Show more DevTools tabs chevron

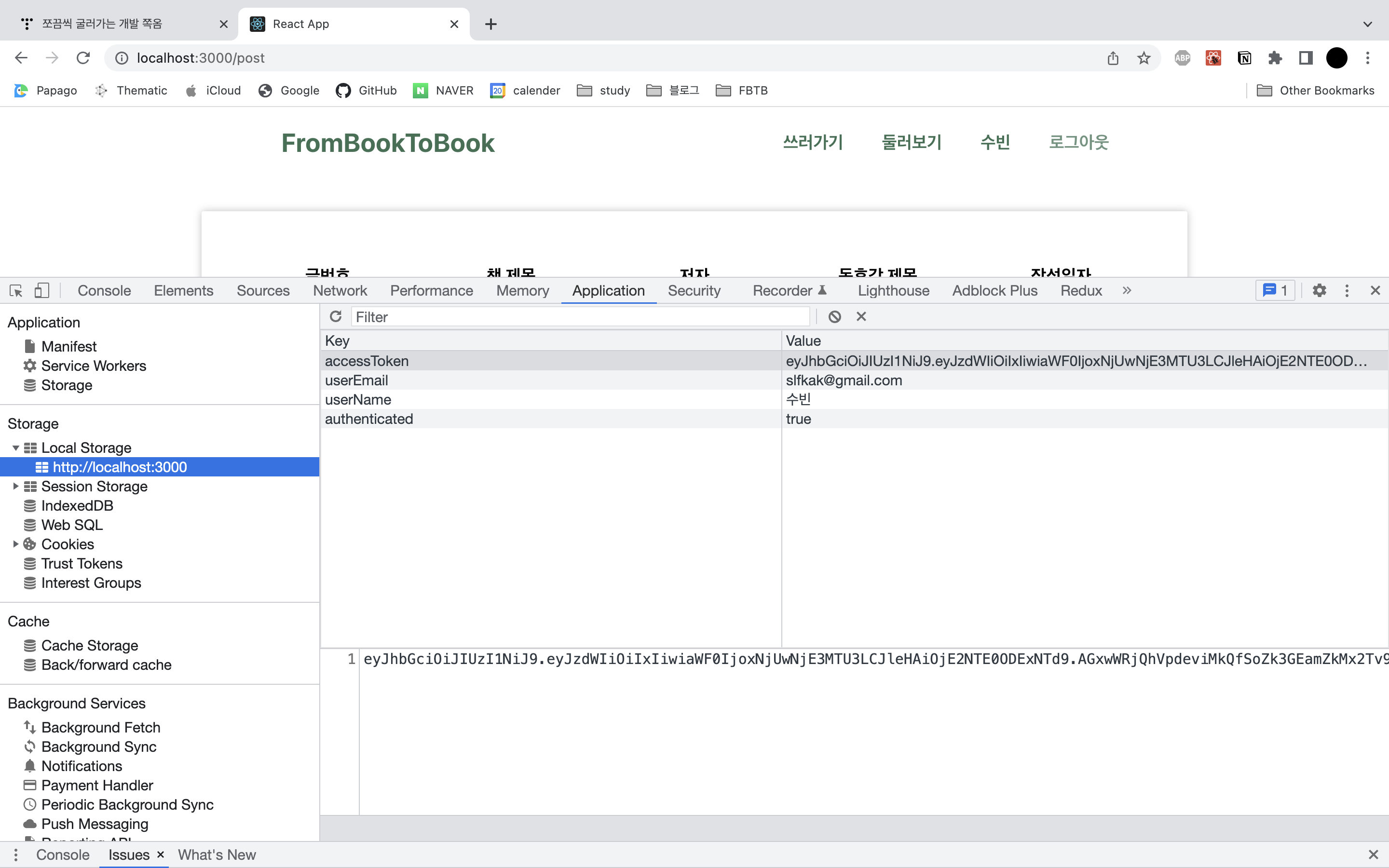click(x=1127, y=290)
